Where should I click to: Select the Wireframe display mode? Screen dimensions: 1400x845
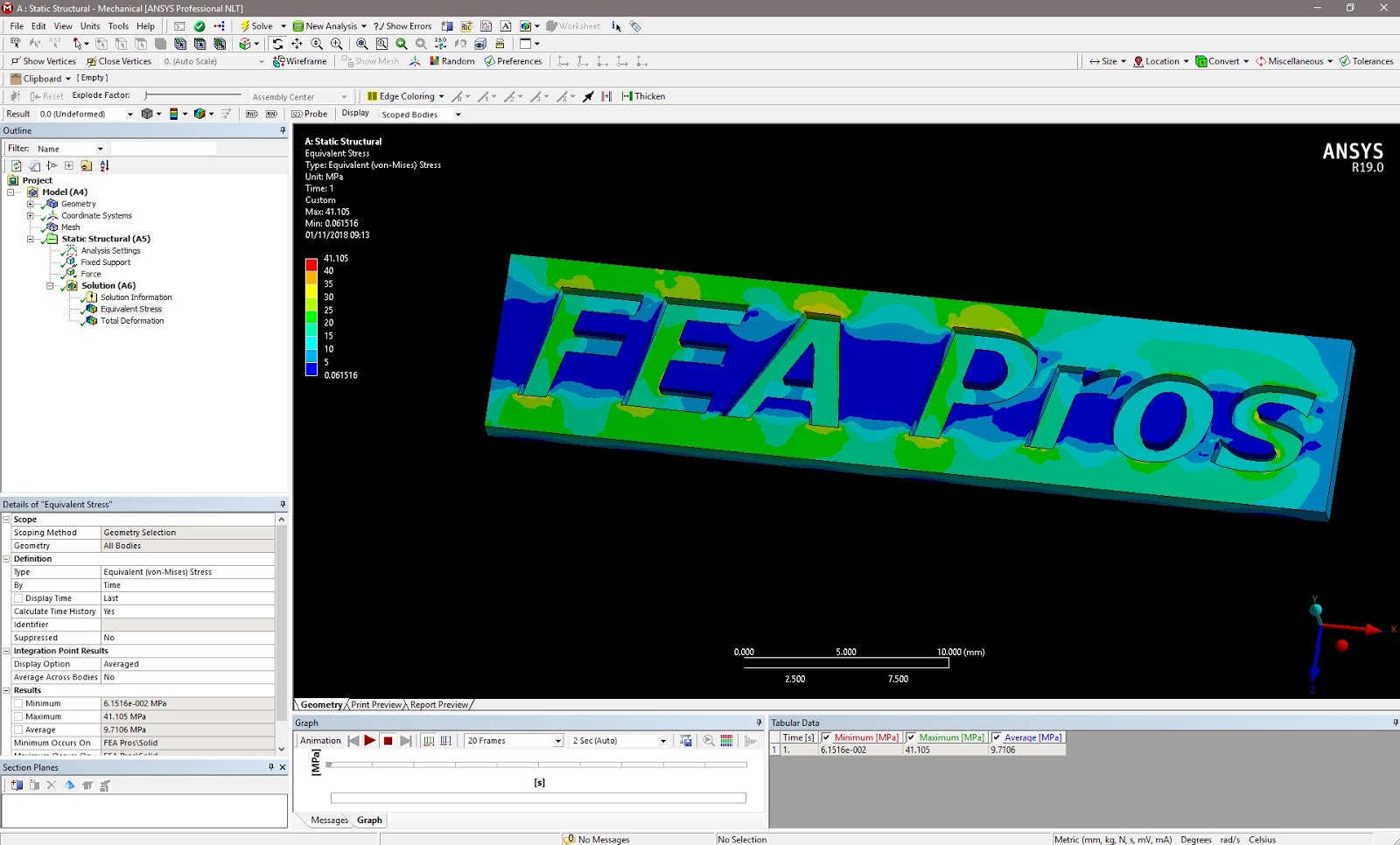point(300,61)
